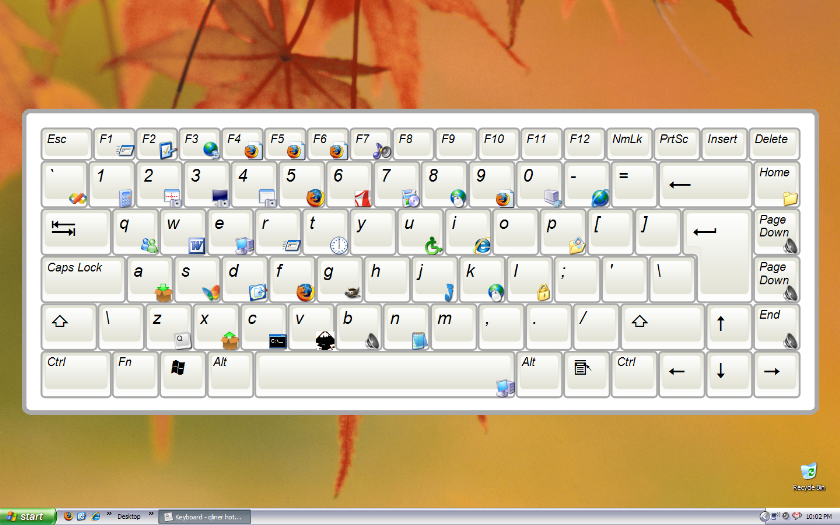Click the globe and mouse icon on the 8 key
840x525 pixels.
pyautogui.click(x=458, y=198)
